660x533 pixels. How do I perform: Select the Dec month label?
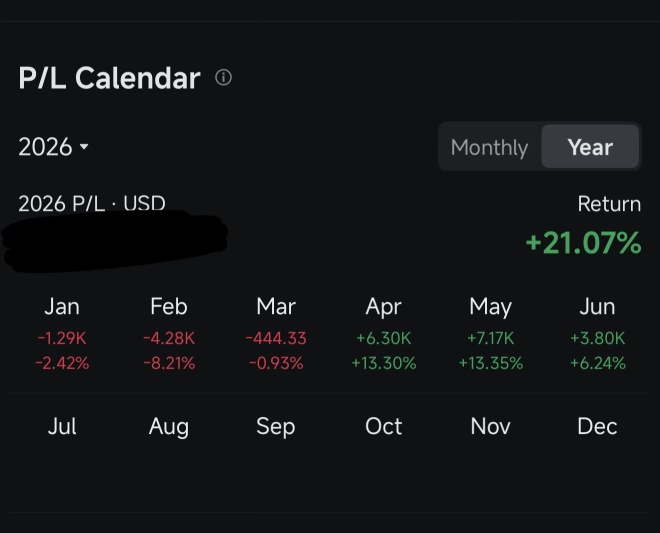pyautogui.click(x=597, y=426)
